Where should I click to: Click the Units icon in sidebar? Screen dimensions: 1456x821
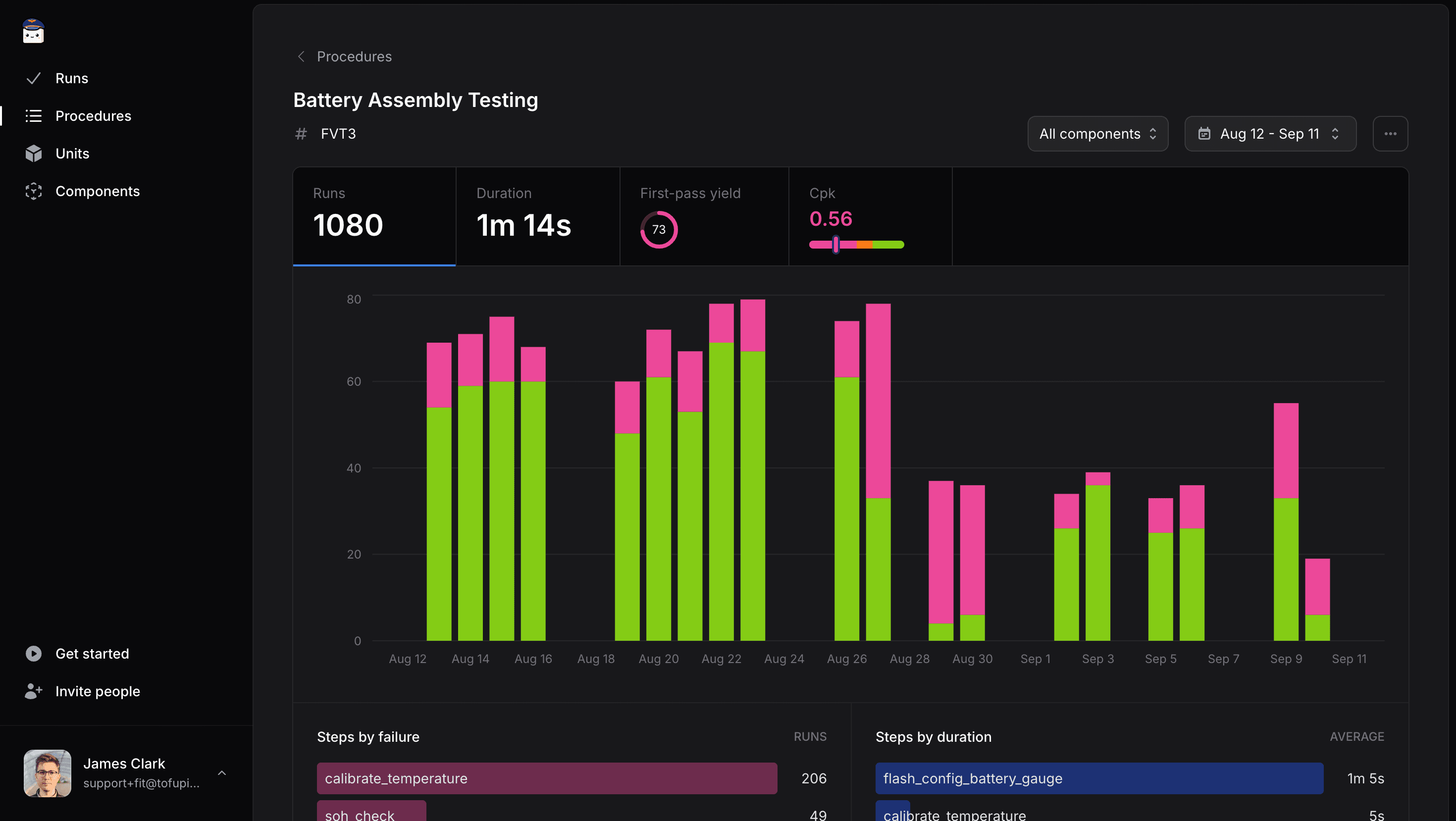point(33,154)
